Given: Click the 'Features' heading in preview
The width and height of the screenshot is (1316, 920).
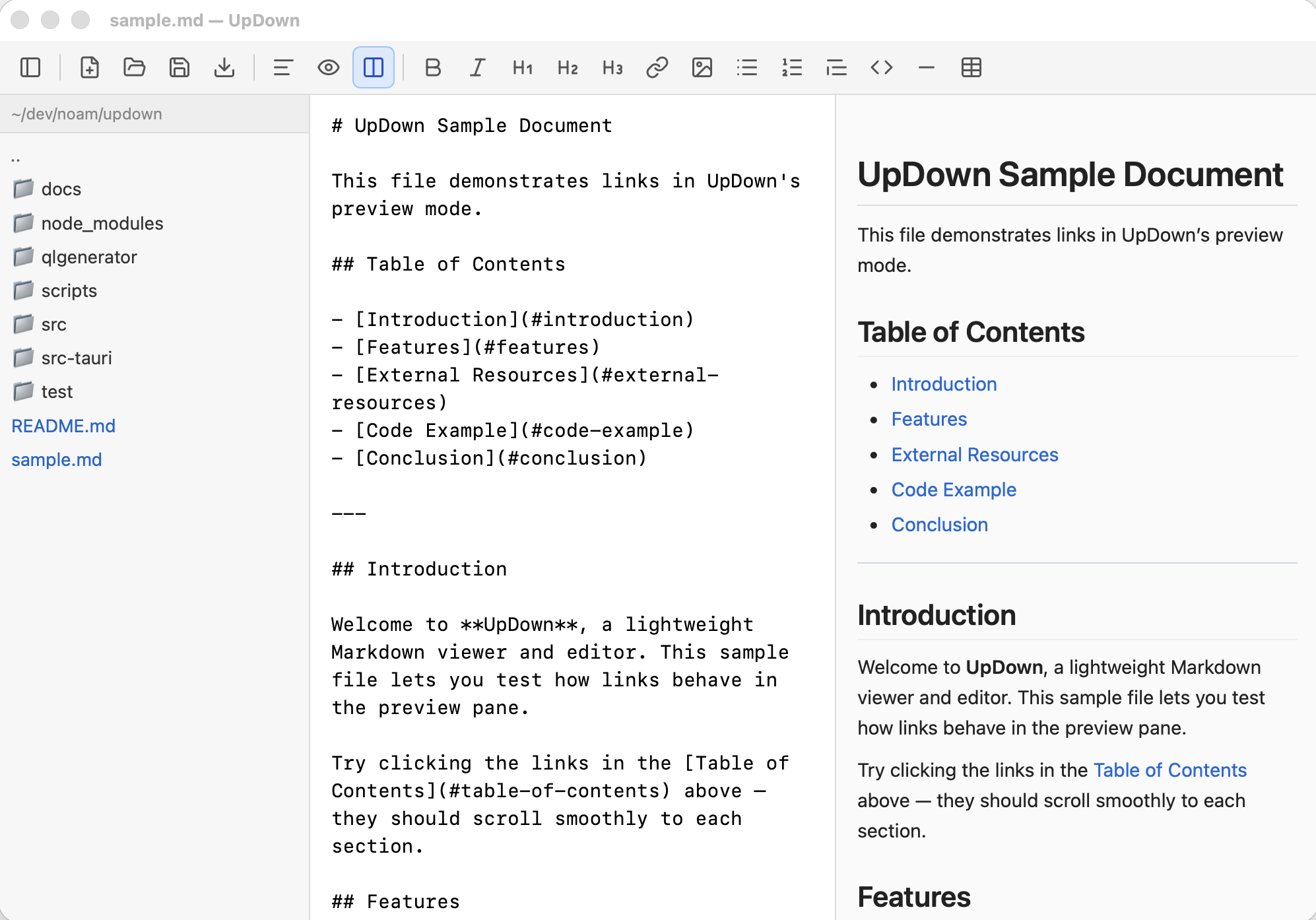Looking at the screenshot, I should (914, 898).
